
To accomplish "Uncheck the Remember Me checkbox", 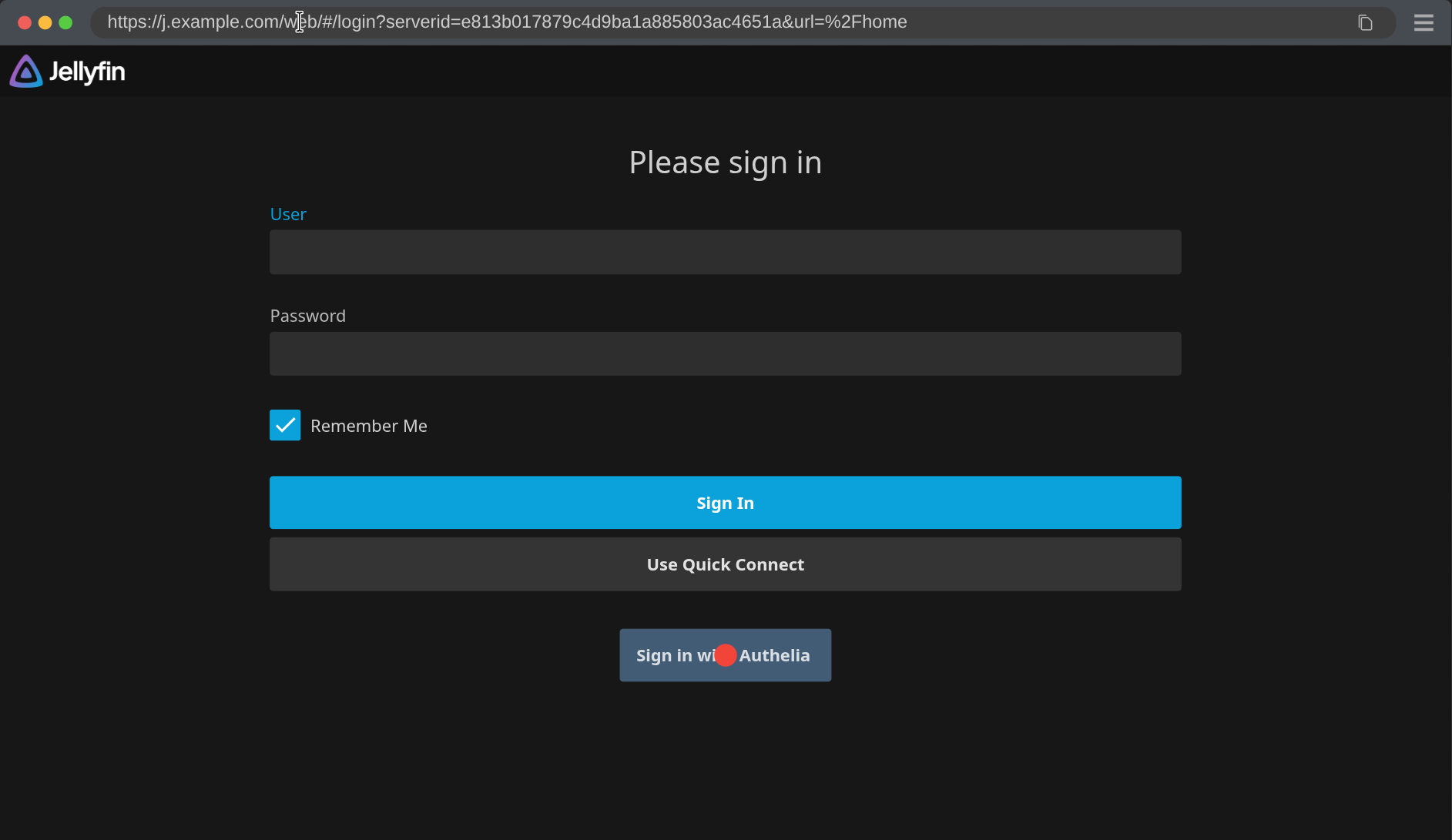I will [285, 425].
